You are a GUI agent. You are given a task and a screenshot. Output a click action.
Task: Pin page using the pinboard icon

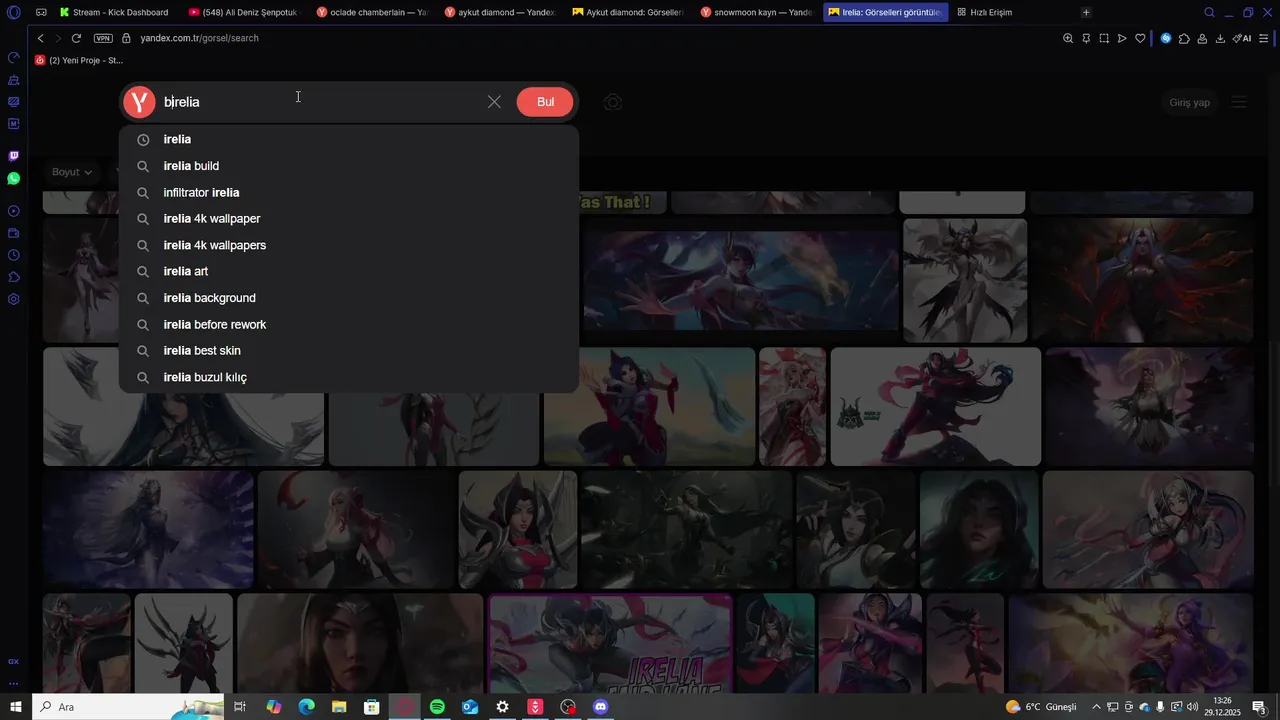(1086, 38)
